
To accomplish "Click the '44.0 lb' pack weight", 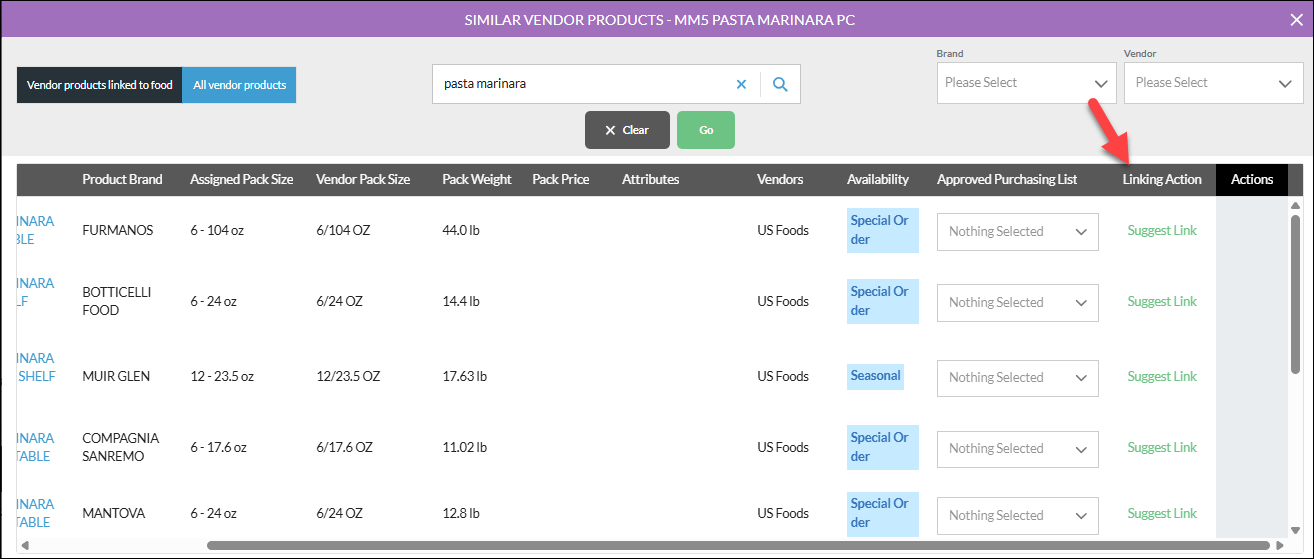I will (461, 231).
